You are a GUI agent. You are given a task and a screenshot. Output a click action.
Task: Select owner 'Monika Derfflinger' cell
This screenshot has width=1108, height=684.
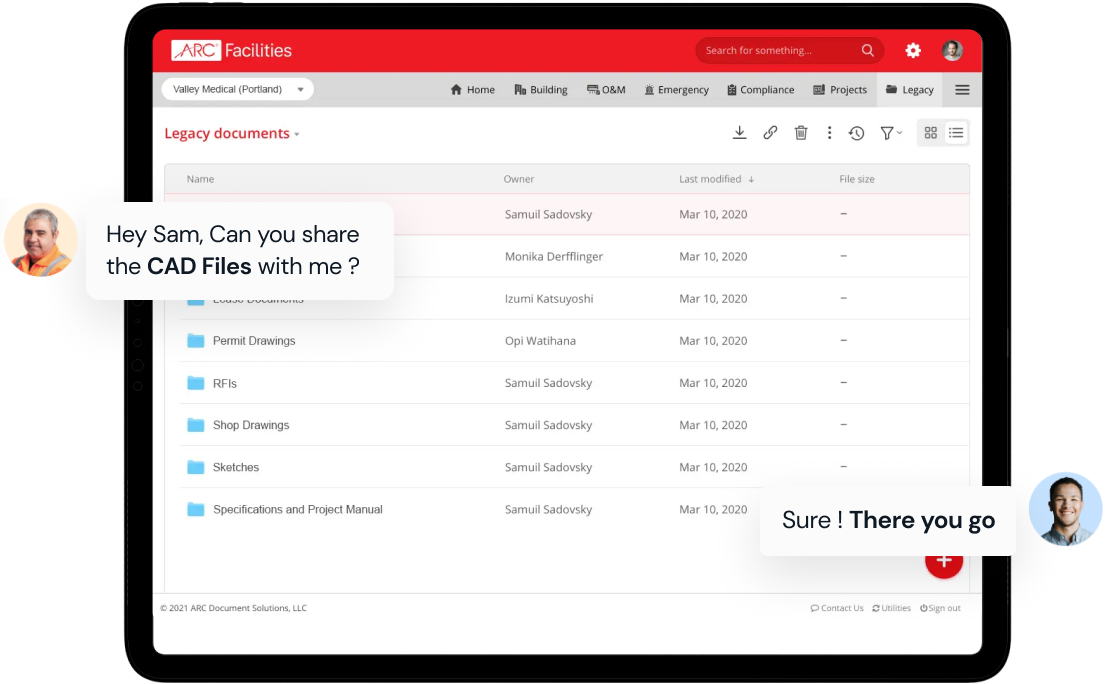tap(553, 256)
